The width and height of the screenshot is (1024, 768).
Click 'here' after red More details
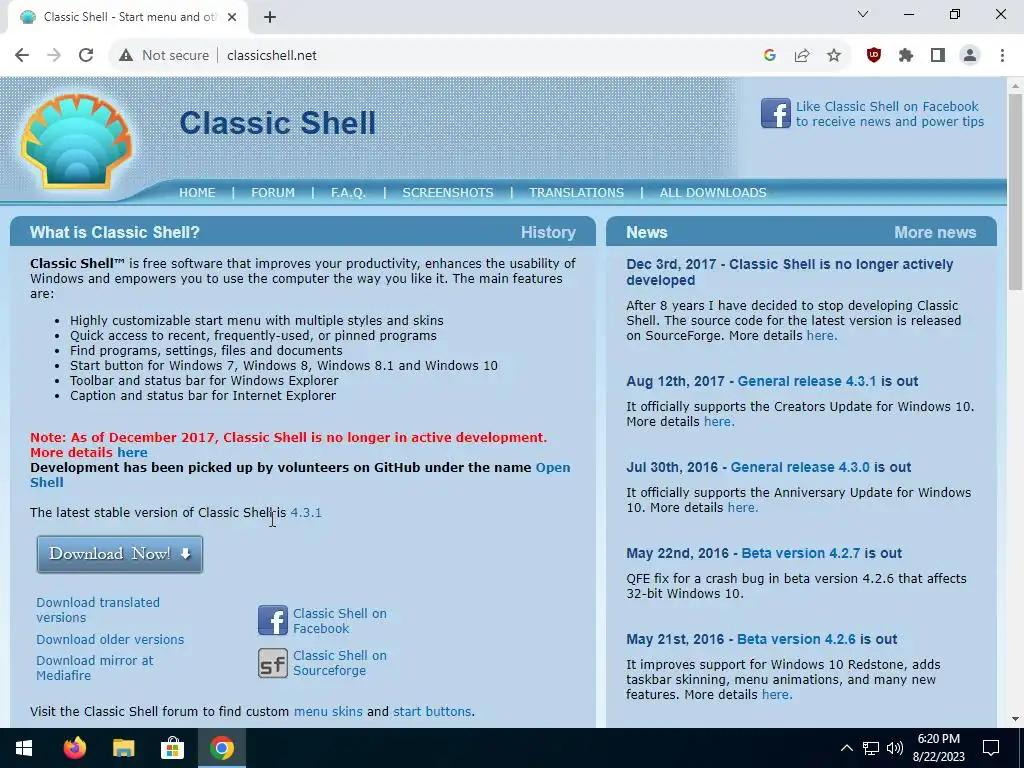pyautogui.click(x=133, y=453)
